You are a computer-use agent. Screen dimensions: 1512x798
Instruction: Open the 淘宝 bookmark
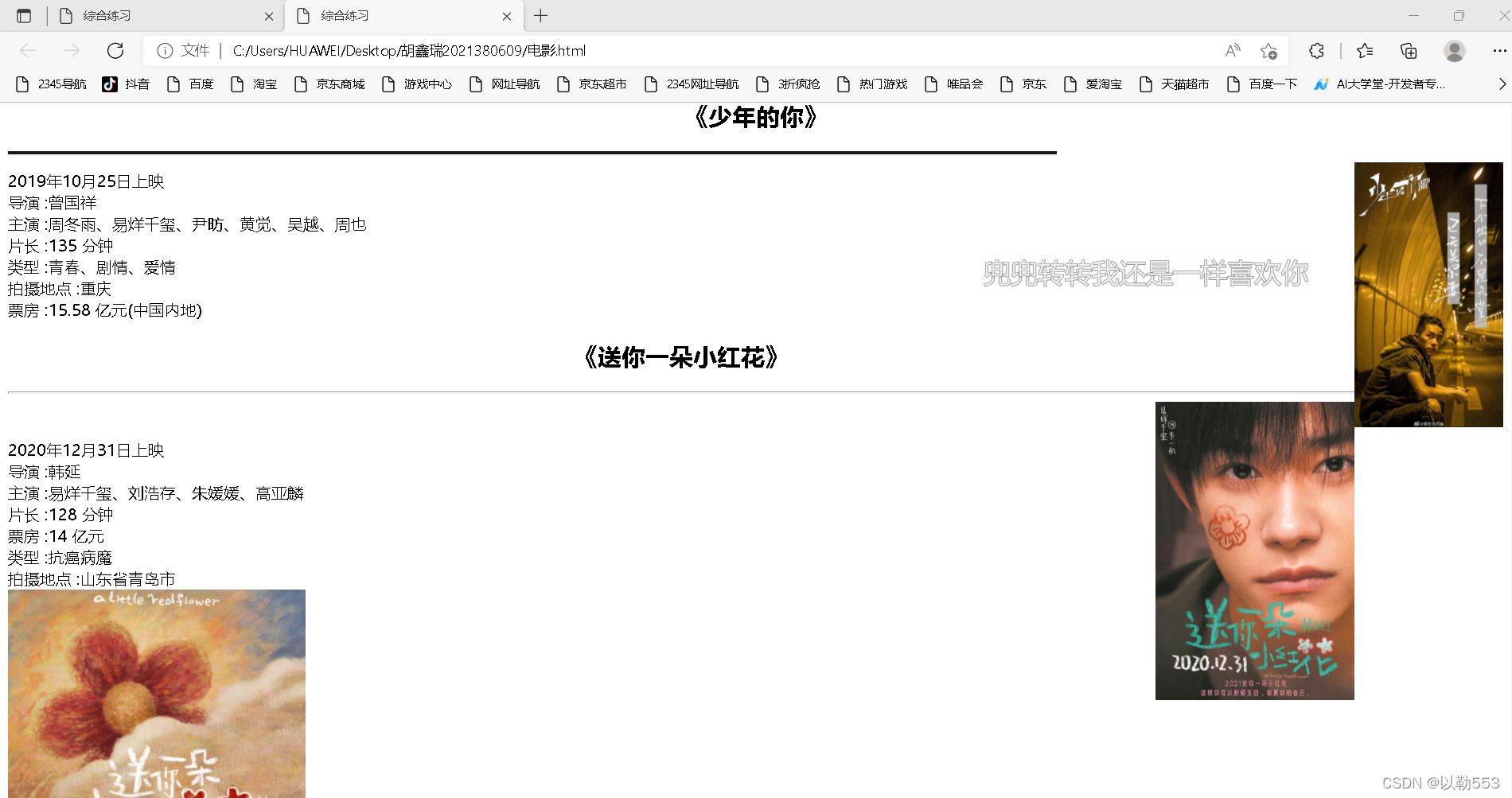[x=253, y=84]
